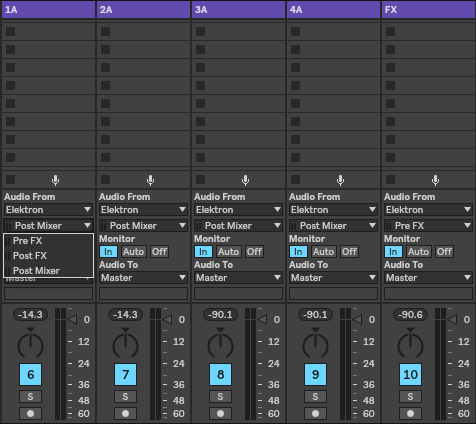
Task: Turn monitor Off on track 4A
Action: (349, 252)
